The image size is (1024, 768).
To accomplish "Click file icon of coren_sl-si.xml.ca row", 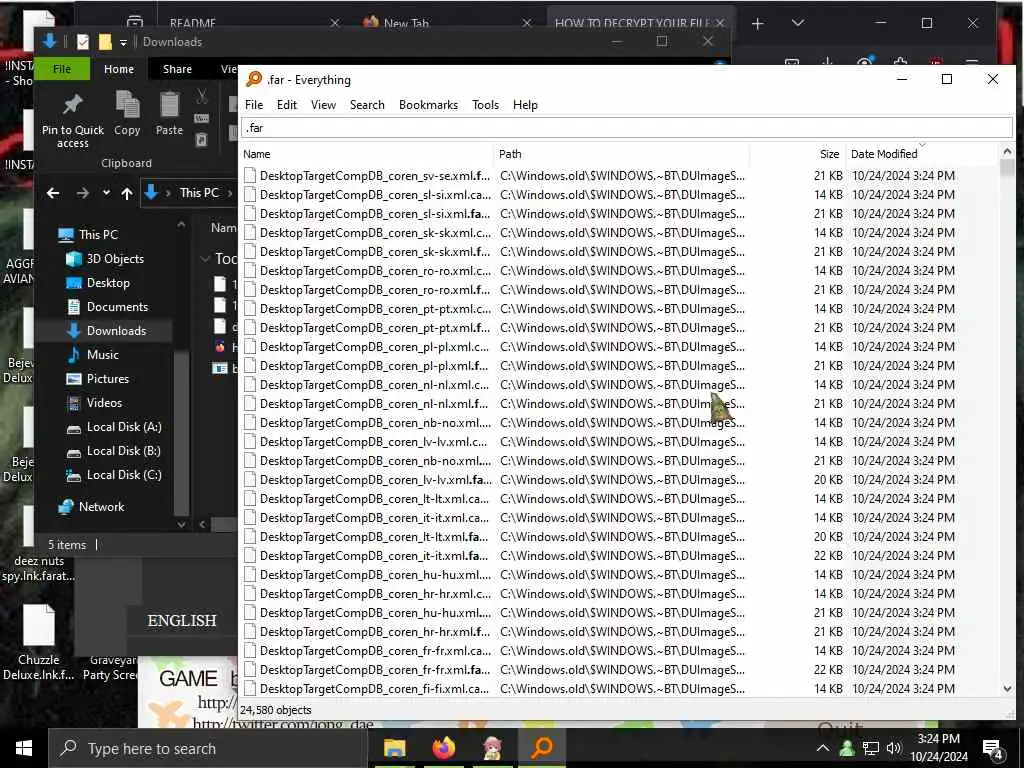I will click(x=249, y=195).
